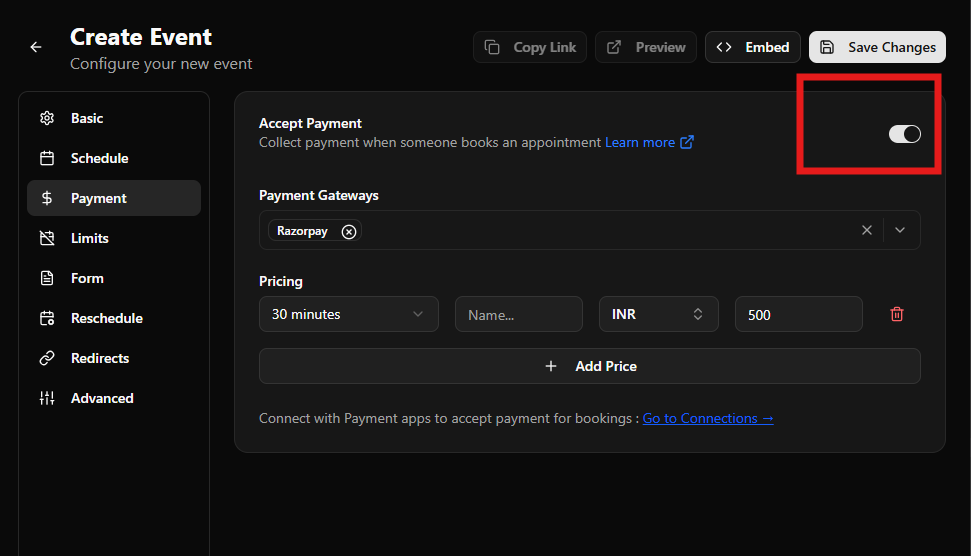
Task: Expand the Payment Gateways dropdown chevron
Action: click(900, 230)
